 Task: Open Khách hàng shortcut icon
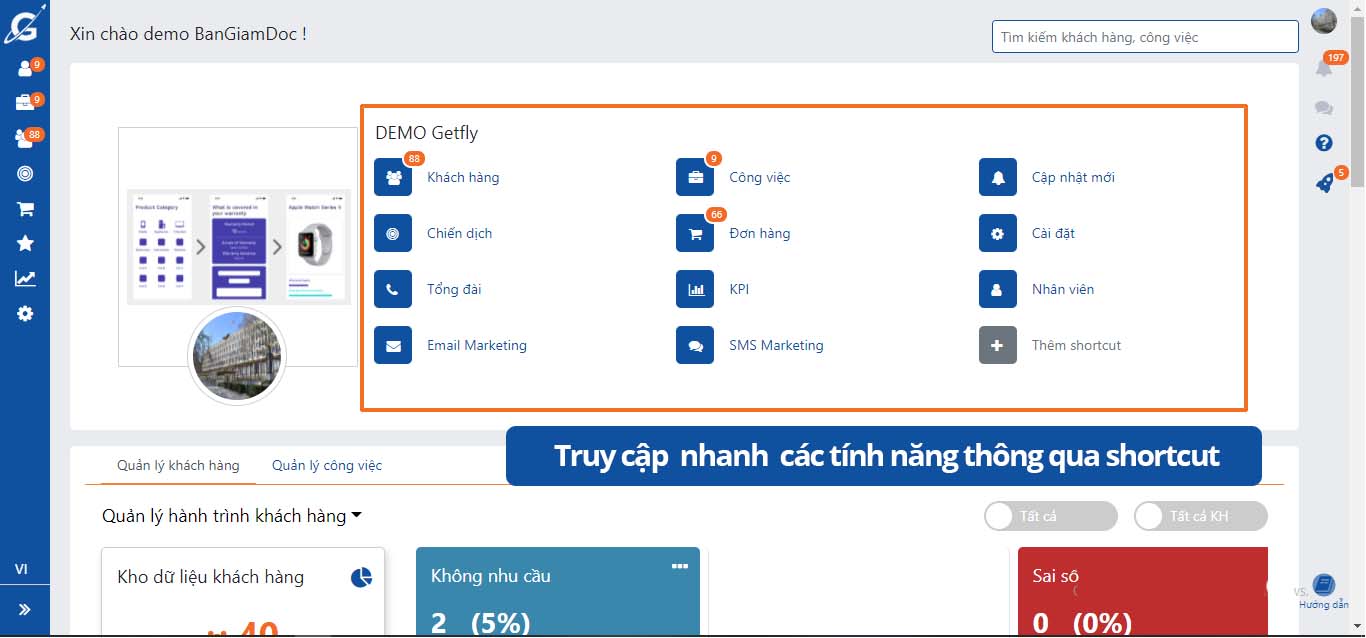(x=393, y=177)
